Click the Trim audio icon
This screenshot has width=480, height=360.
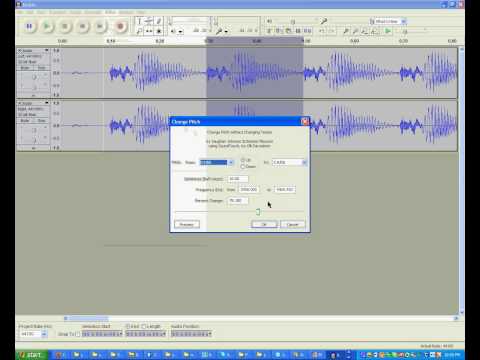[298, 31]
